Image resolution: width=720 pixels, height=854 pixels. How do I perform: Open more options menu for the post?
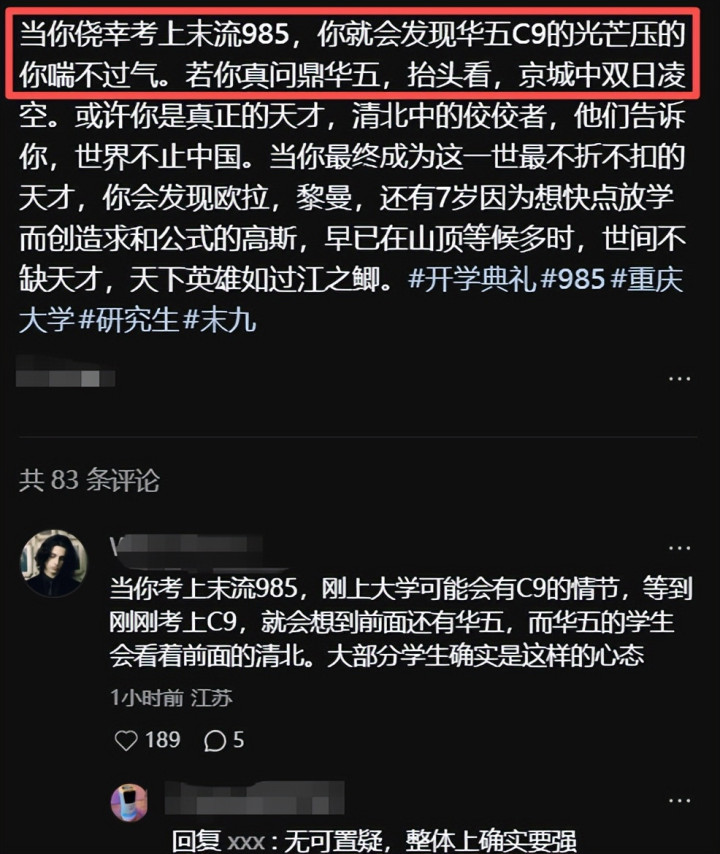point(679,378)
